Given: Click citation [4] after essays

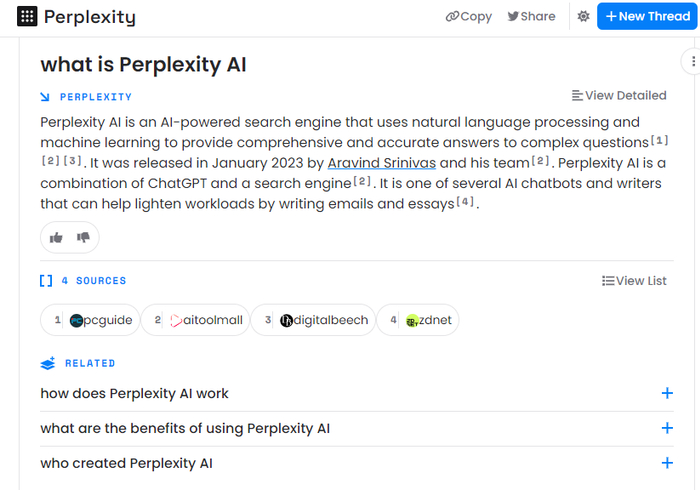Looking at the screenshot, I should (465, 203).
